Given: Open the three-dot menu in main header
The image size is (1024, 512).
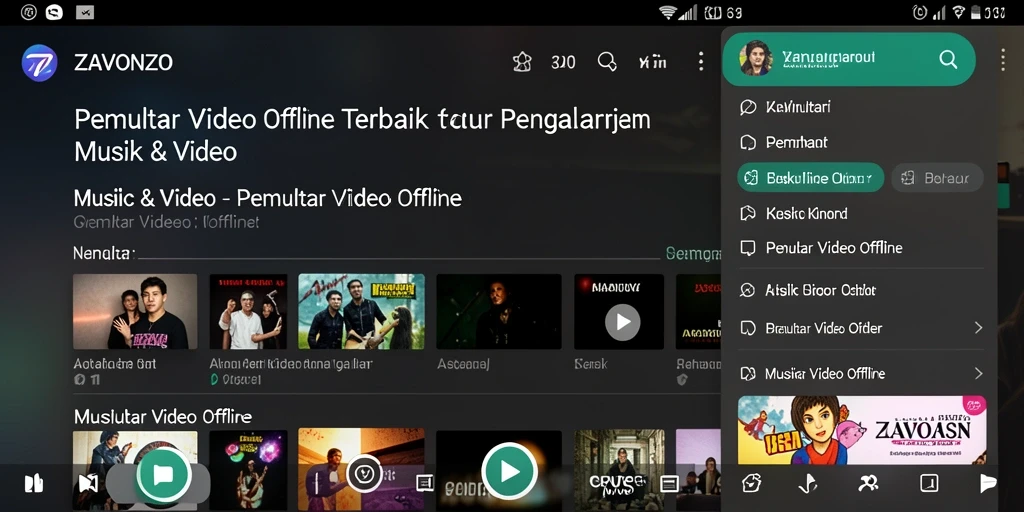Looking at the screenshot, I should click(x=701, y=62).
